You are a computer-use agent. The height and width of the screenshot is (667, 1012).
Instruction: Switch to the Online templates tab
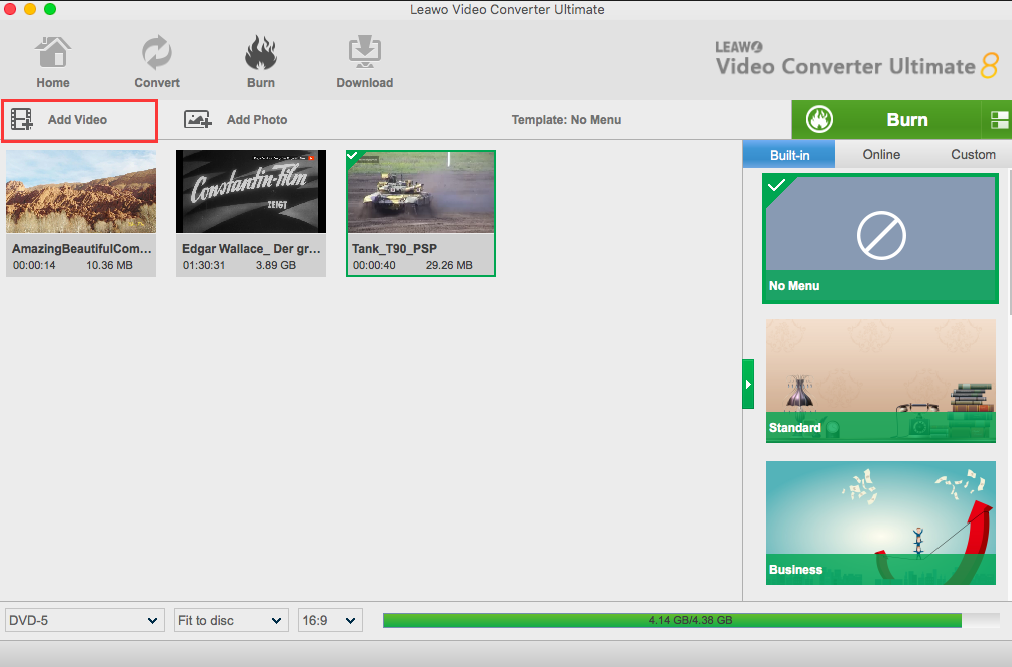coord(881,154)
